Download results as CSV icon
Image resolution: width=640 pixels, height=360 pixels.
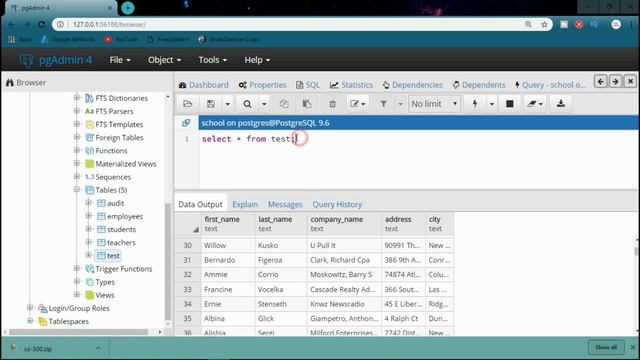click(x=561, y=104)
